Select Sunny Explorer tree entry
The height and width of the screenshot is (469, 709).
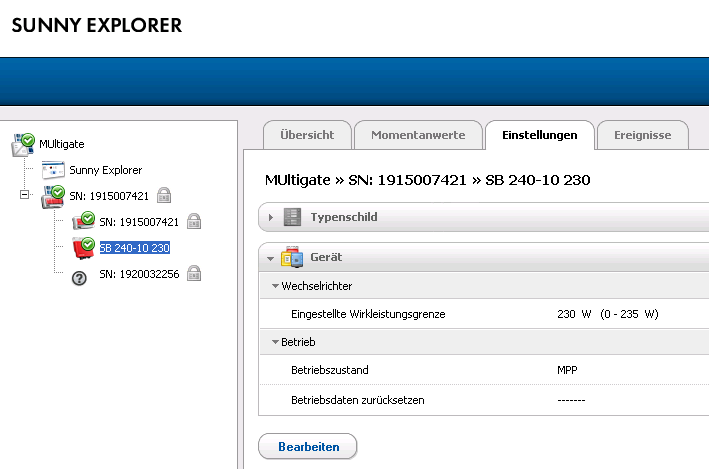pyautogui.click(x=106, y=170)
